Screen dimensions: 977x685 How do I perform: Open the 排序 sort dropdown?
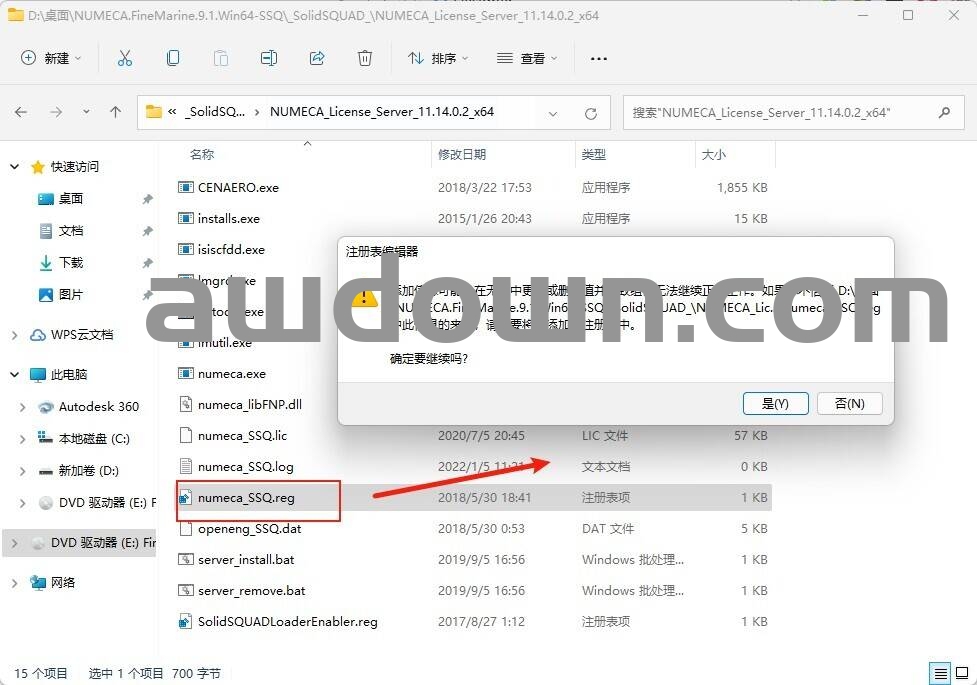tap(438, 58)
